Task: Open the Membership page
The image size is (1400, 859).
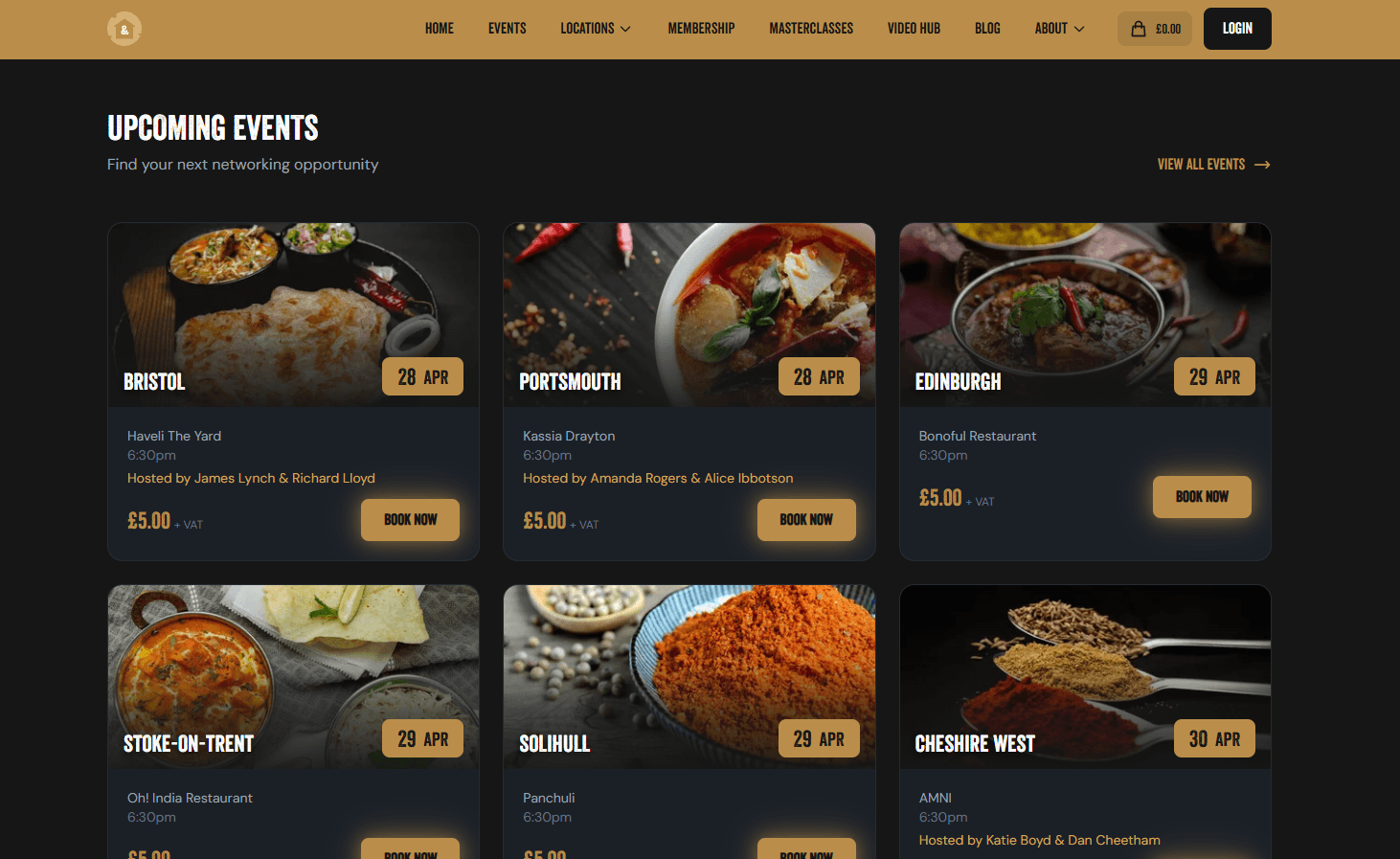Action: tap(701, 29)
